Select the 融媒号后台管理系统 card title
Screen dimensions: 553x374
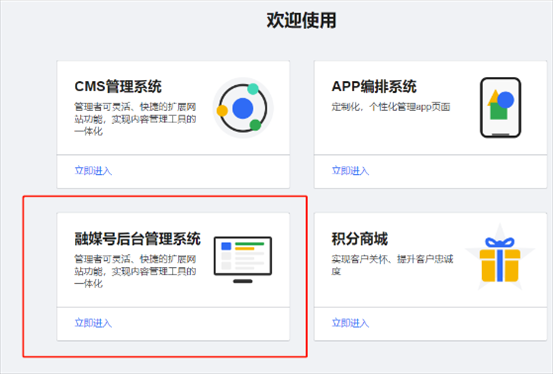coord(138,239)
